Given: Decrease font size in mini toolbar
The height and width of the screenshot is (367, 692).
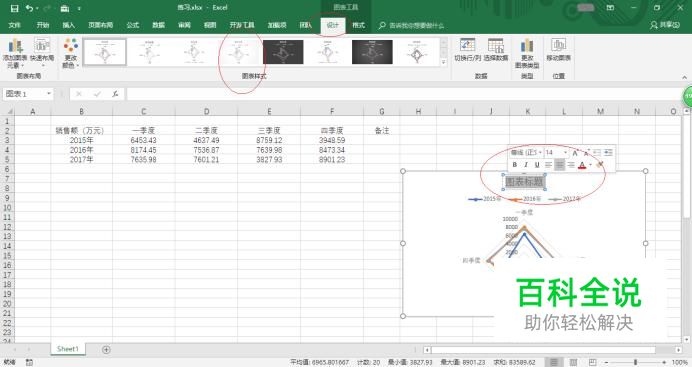Looking at the screenshot, I should [586, 153].
